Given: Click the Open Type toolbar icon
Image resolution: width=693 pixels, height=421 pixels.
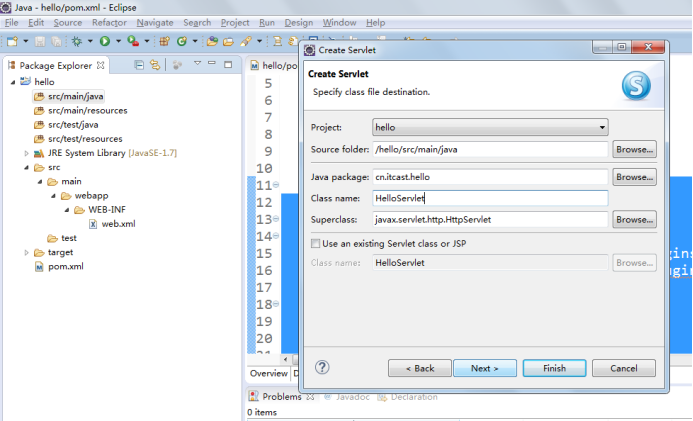Looking at the screenshot, I should coord(212,41).
